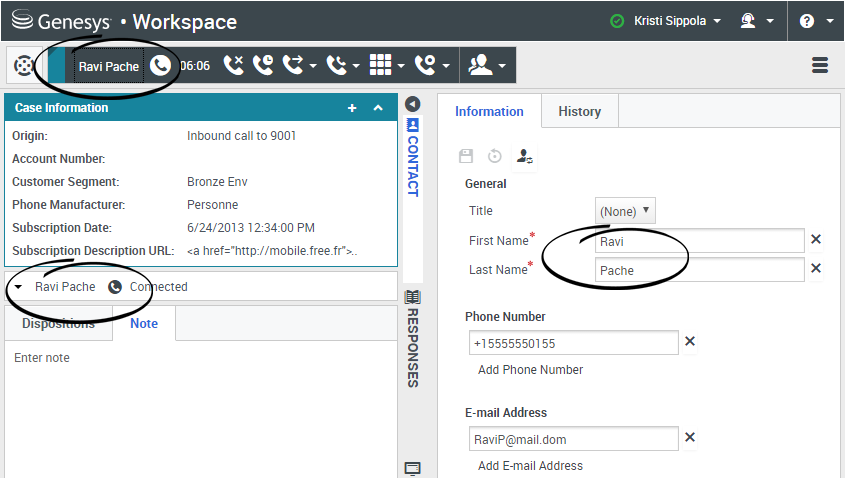Put the call on hold
This screenshot has width=845, height=478.
pos(263,66)
